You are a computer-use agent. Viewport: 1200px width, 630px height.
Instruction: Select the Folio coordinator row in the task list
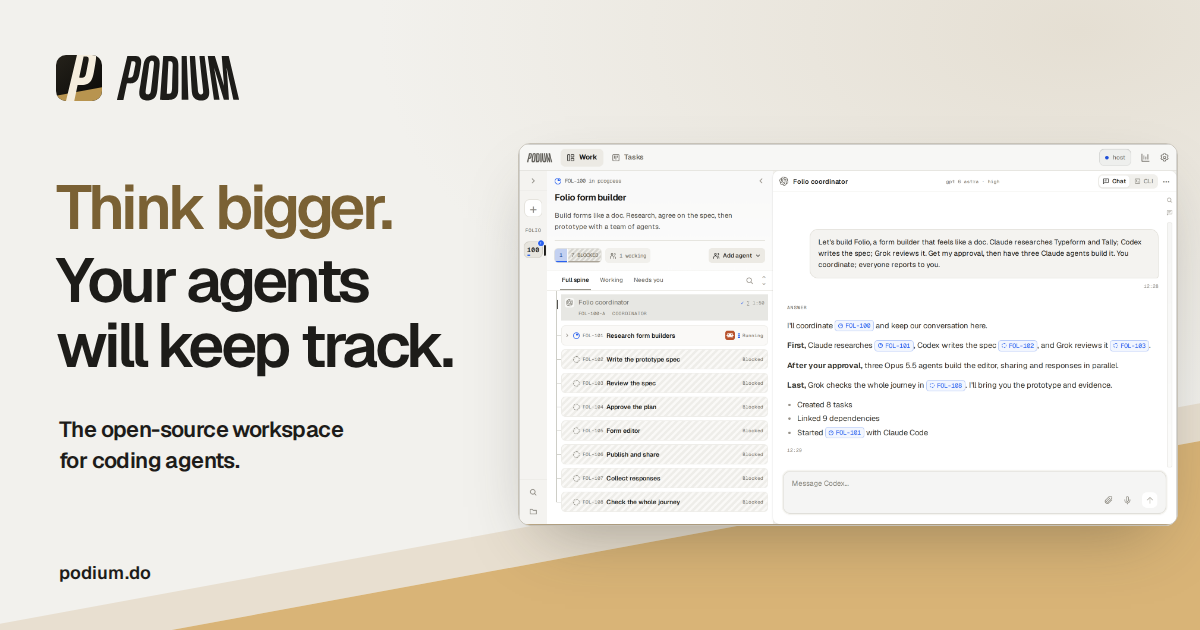coord(664,307)
